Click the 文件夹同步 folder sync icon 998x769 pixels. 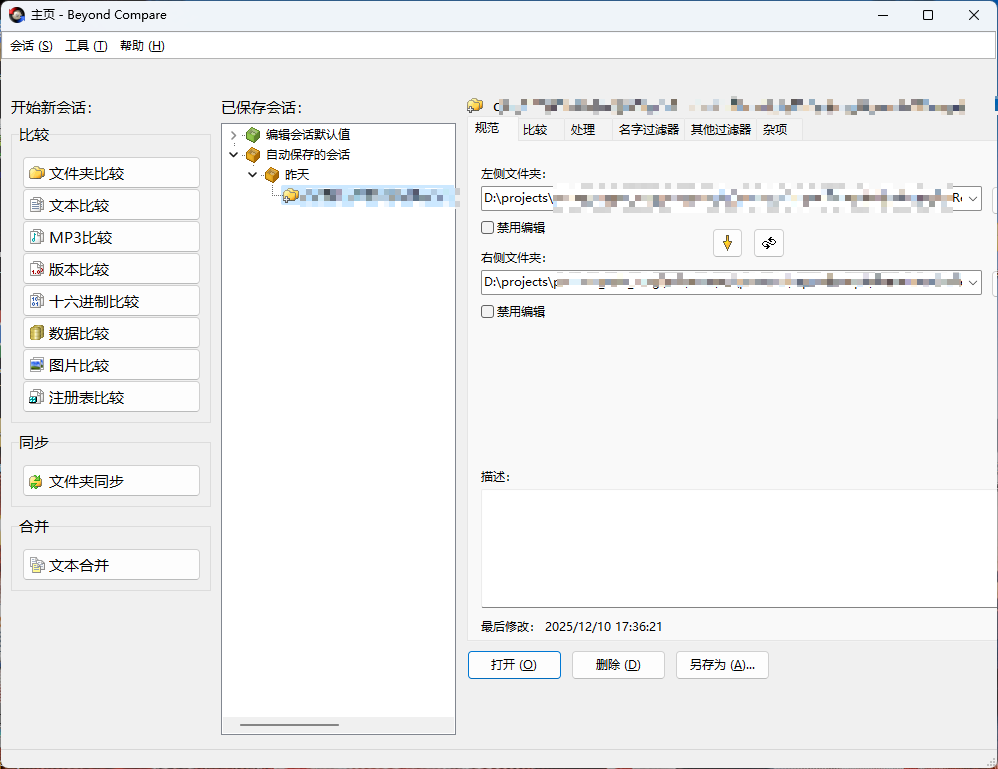[x=37, y=481]
